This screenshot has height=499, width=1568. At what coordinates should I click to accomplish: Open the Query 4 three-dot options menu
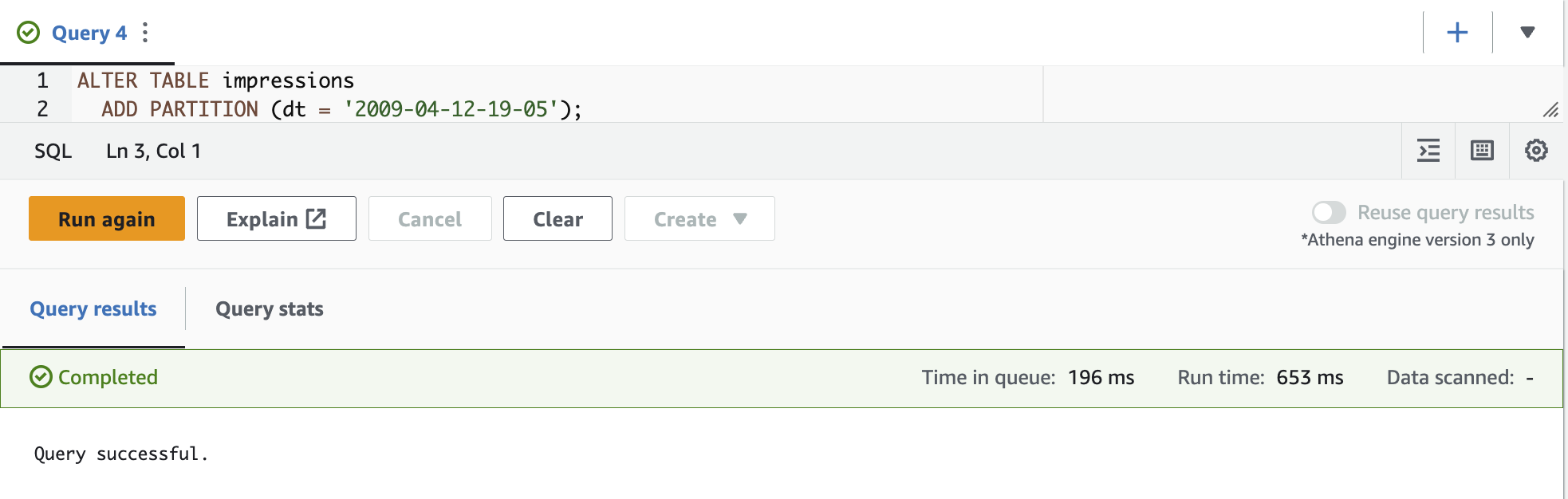coord(145,33)
